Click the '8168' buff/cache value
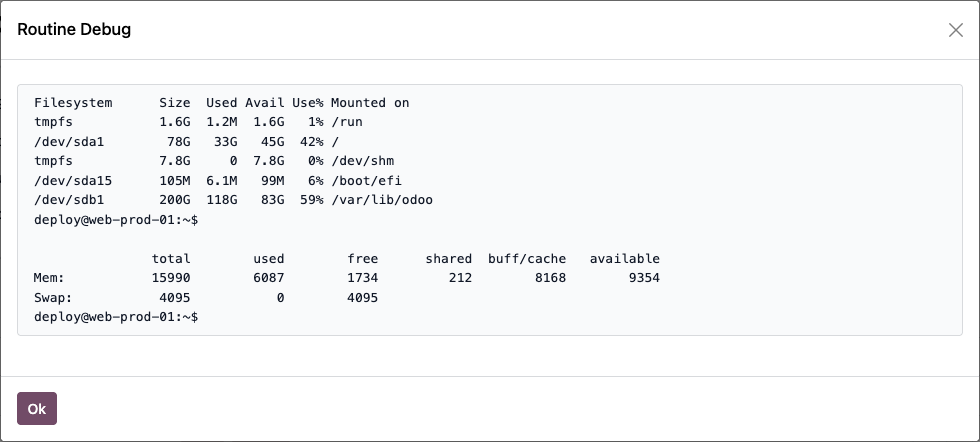The width and height of the screenshot is (980, 442). pos(551,278)
